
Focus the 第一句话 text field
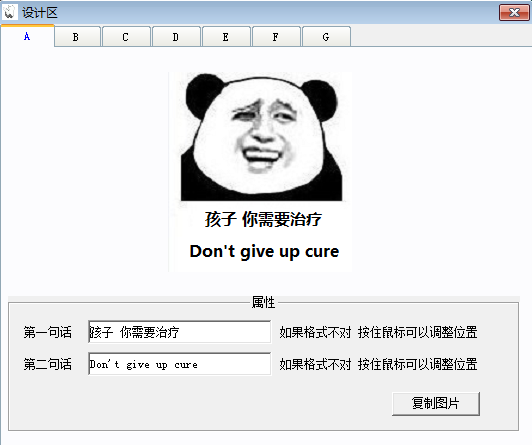[x=179, y=332]
